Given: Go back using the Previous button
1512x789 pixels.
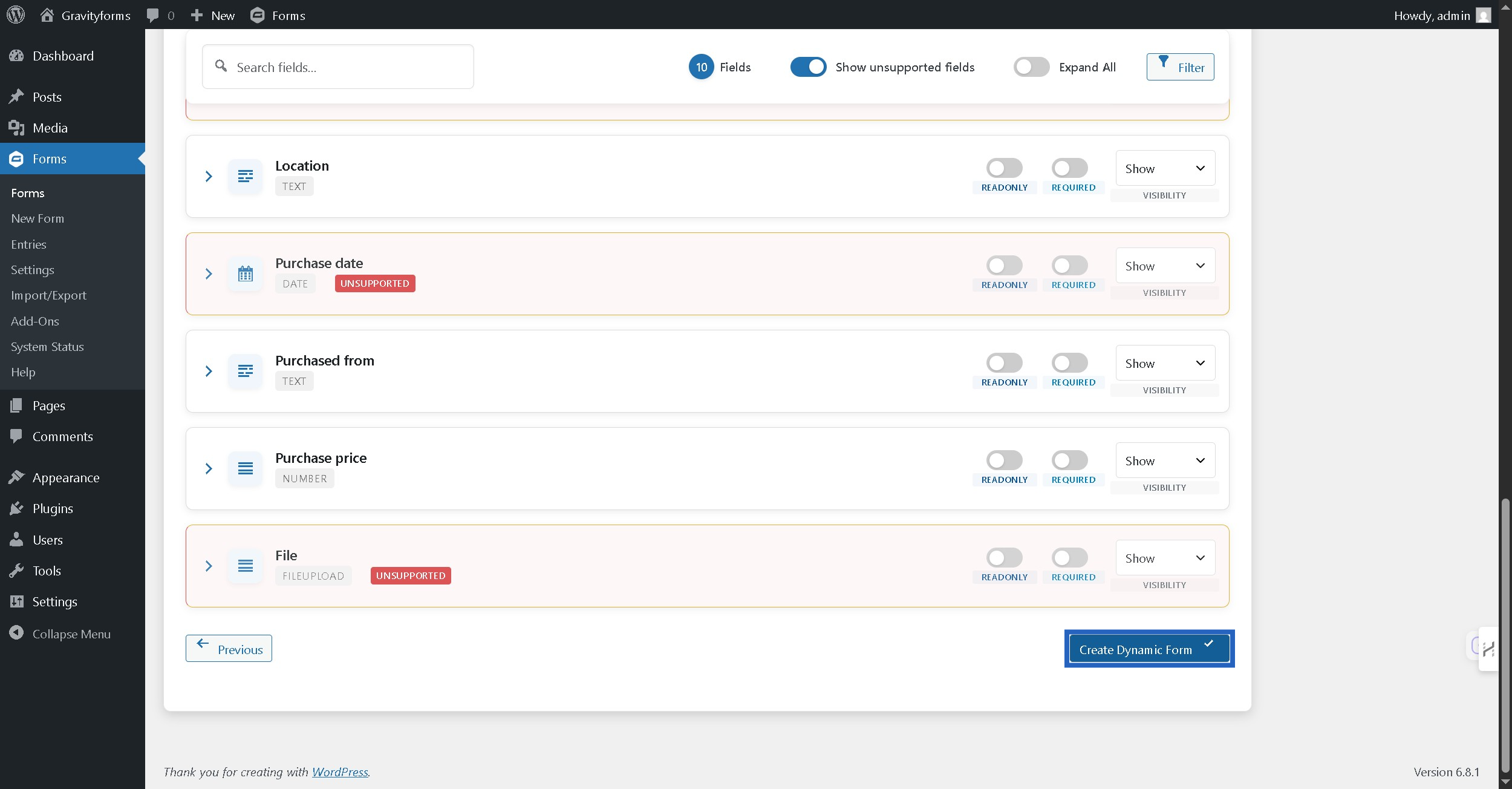Looking at the screenshot, I should coord(229,648).
